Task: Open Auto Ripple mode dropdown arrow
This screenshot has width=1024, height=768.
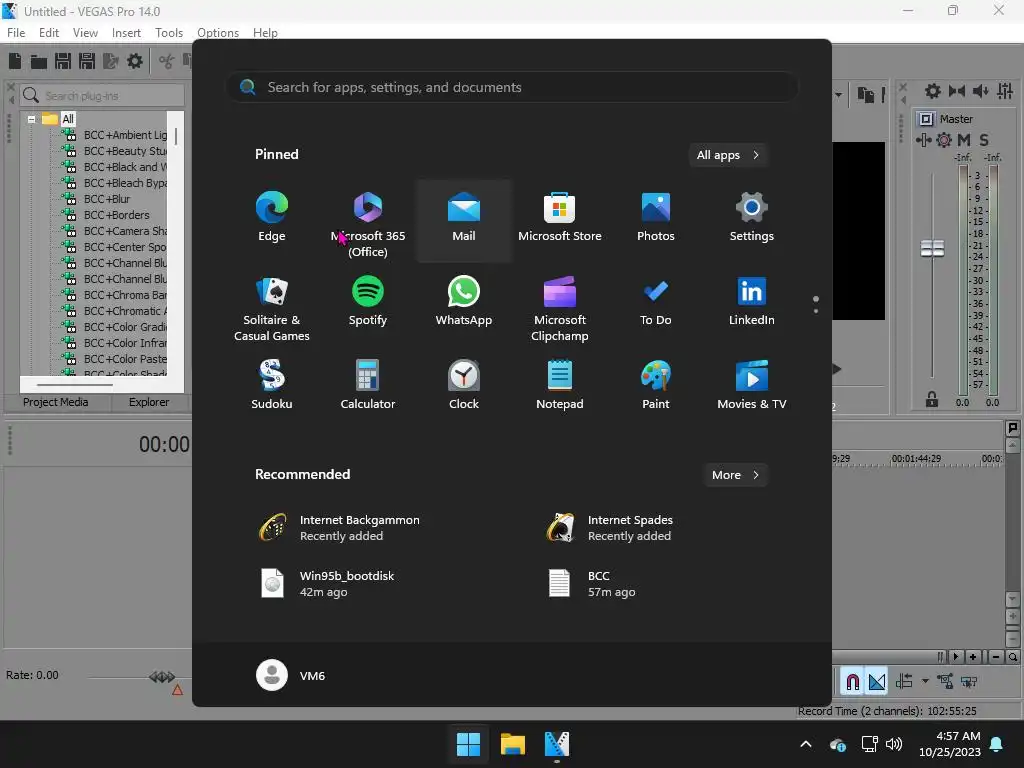Action: pyautogui.click(x=925, y=681)
